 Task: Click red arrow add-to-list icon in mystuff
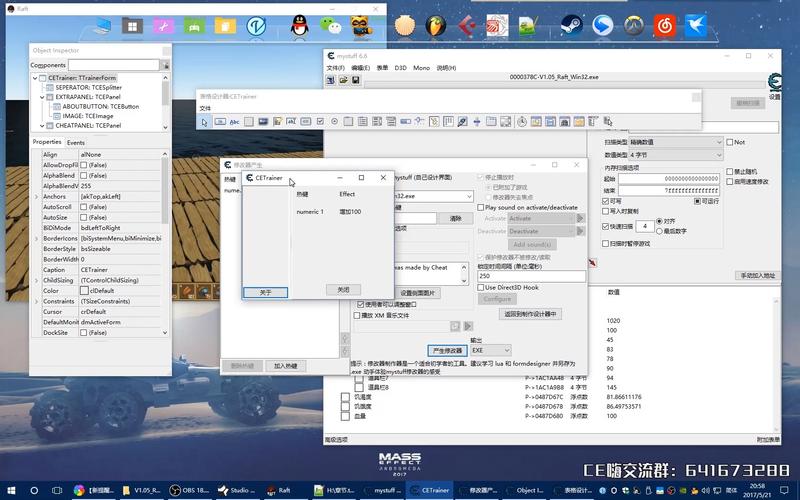pos(592,262)
